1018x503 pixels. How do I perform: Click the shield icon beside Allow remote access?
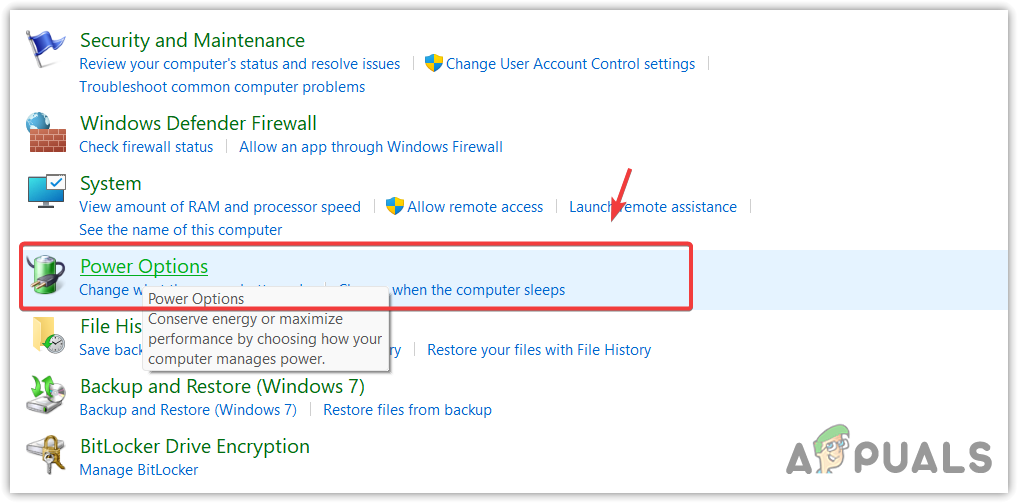click(395, 206)
